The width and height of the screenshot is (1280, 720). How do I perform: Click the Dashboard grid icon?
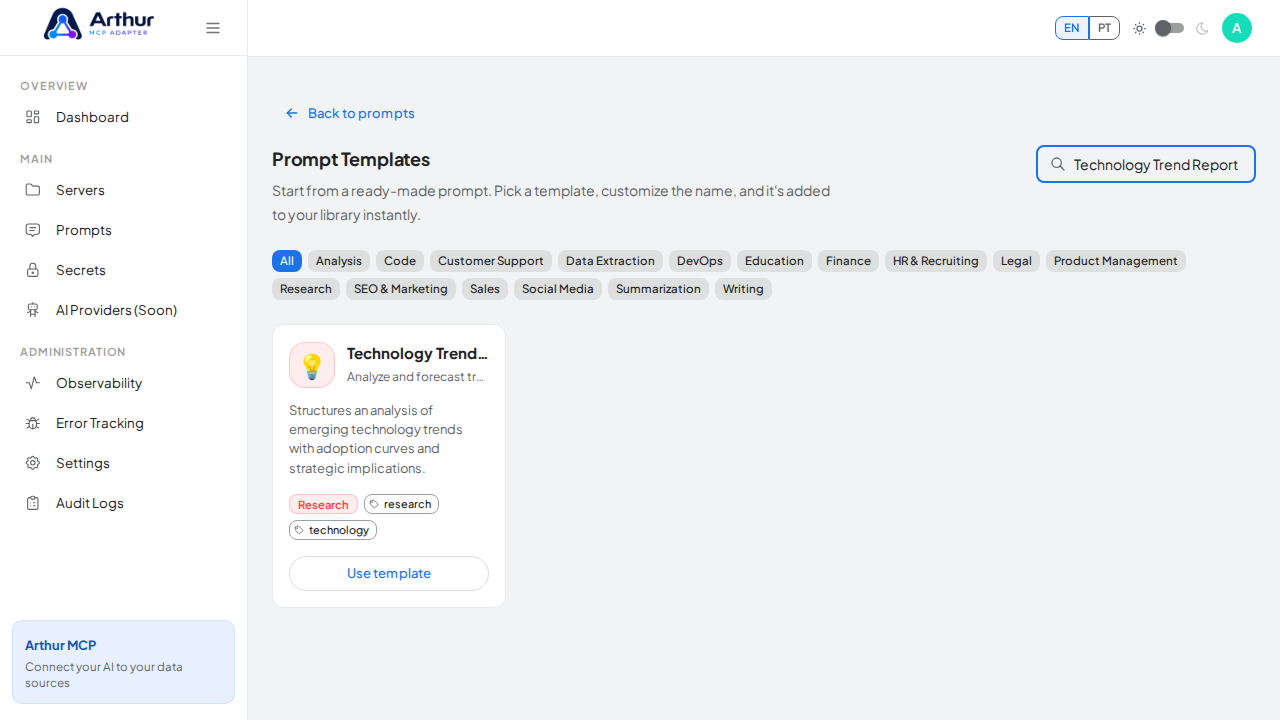pos(33,117)
